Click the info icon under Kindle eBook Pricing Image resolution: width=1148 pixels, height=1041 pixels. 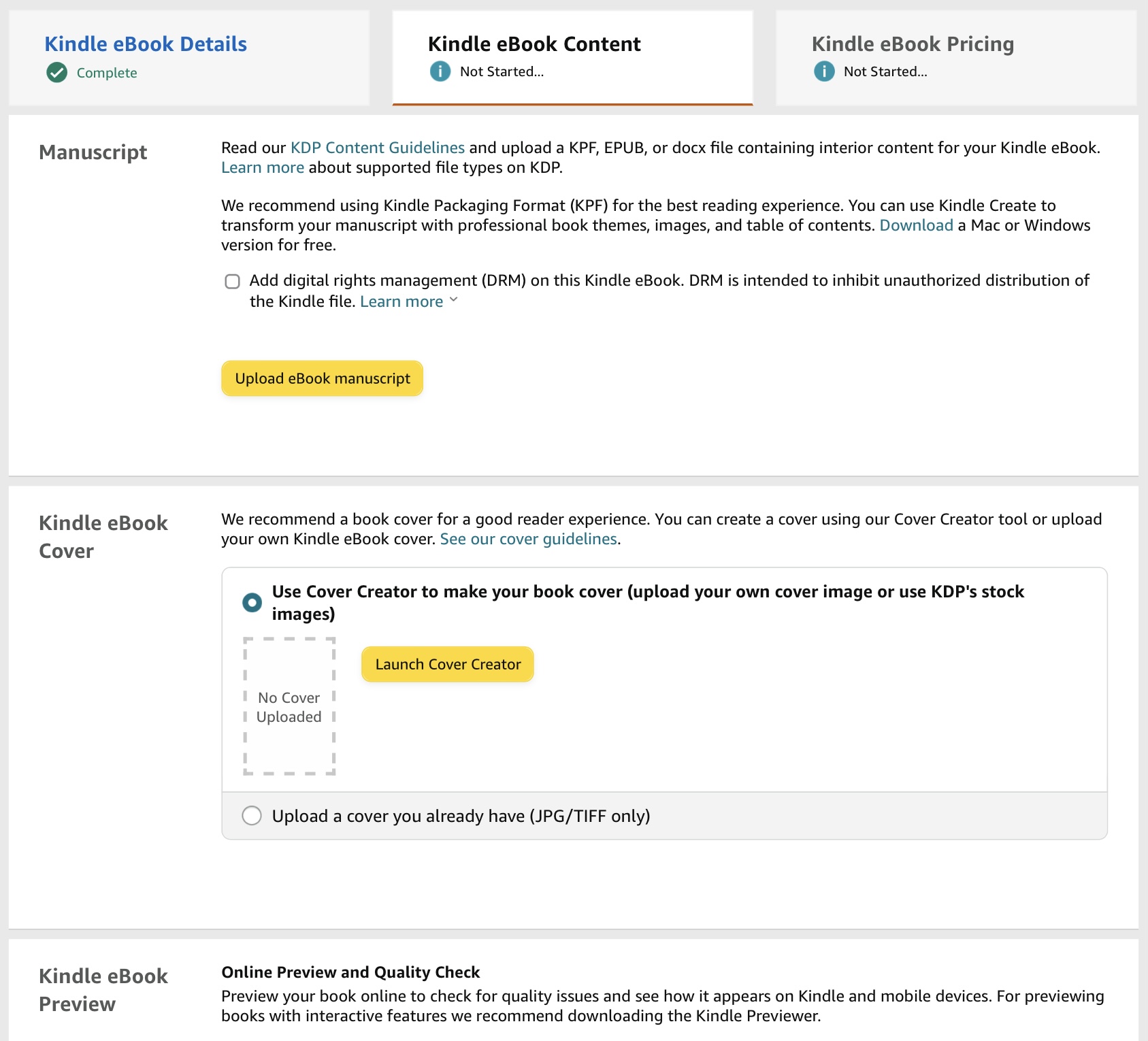[x=824, y=71]
